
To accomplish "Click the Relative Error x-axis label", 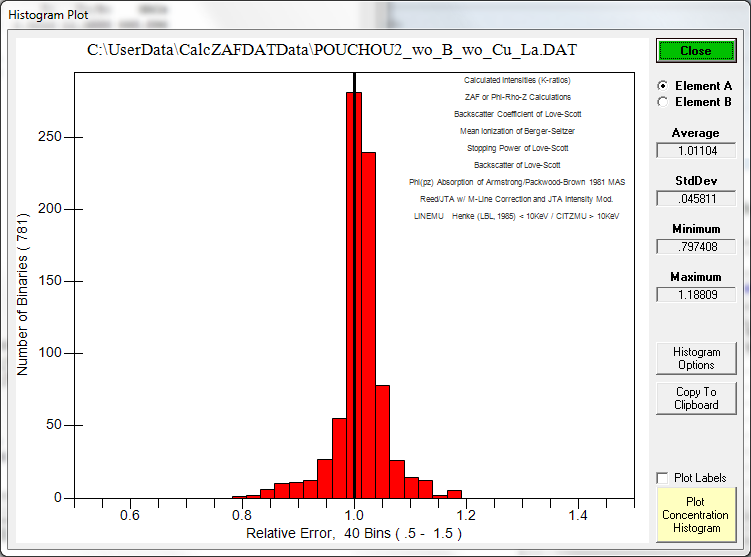I will 352,534.
